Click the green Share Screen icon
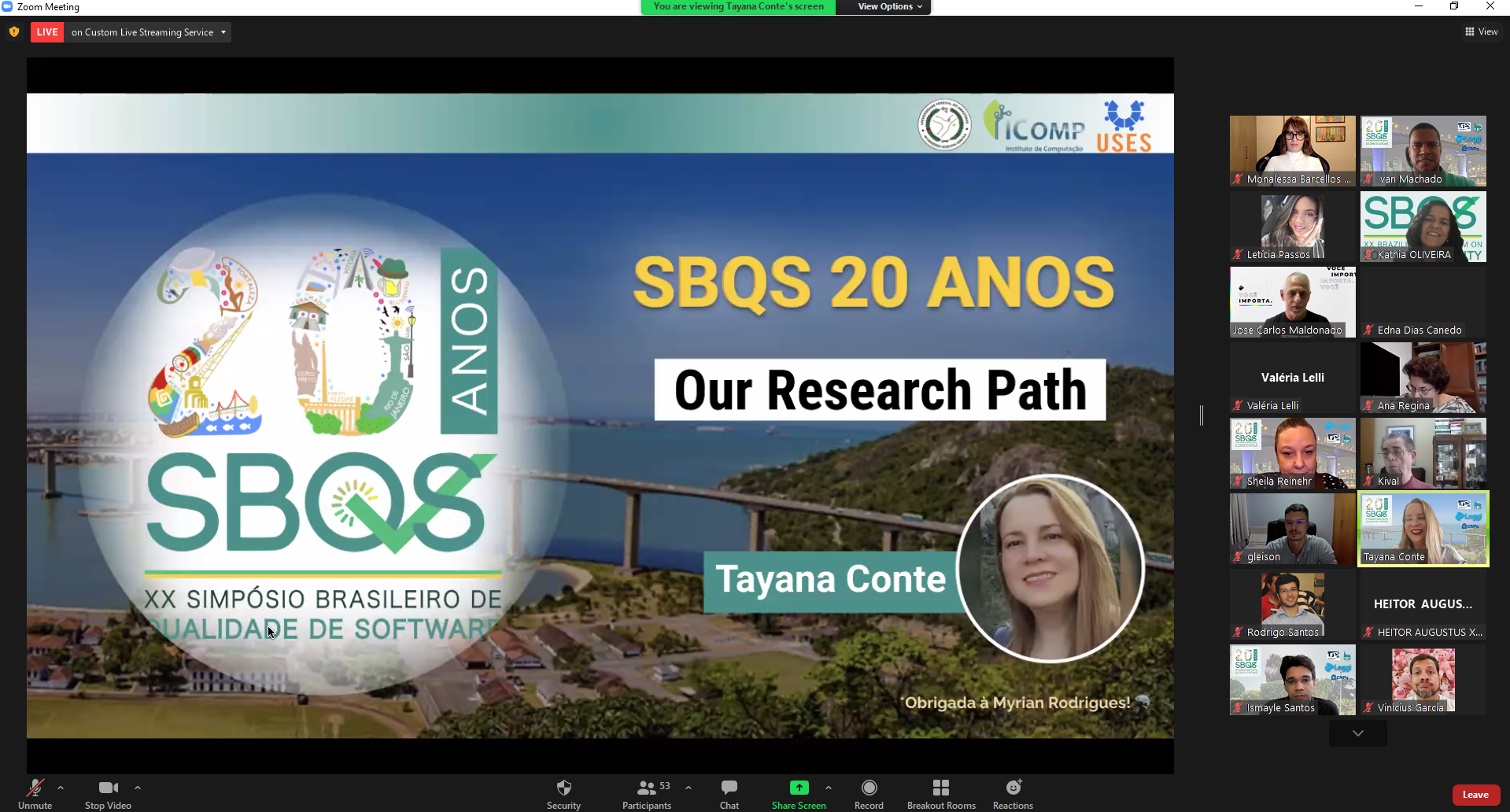 [799, 788]
